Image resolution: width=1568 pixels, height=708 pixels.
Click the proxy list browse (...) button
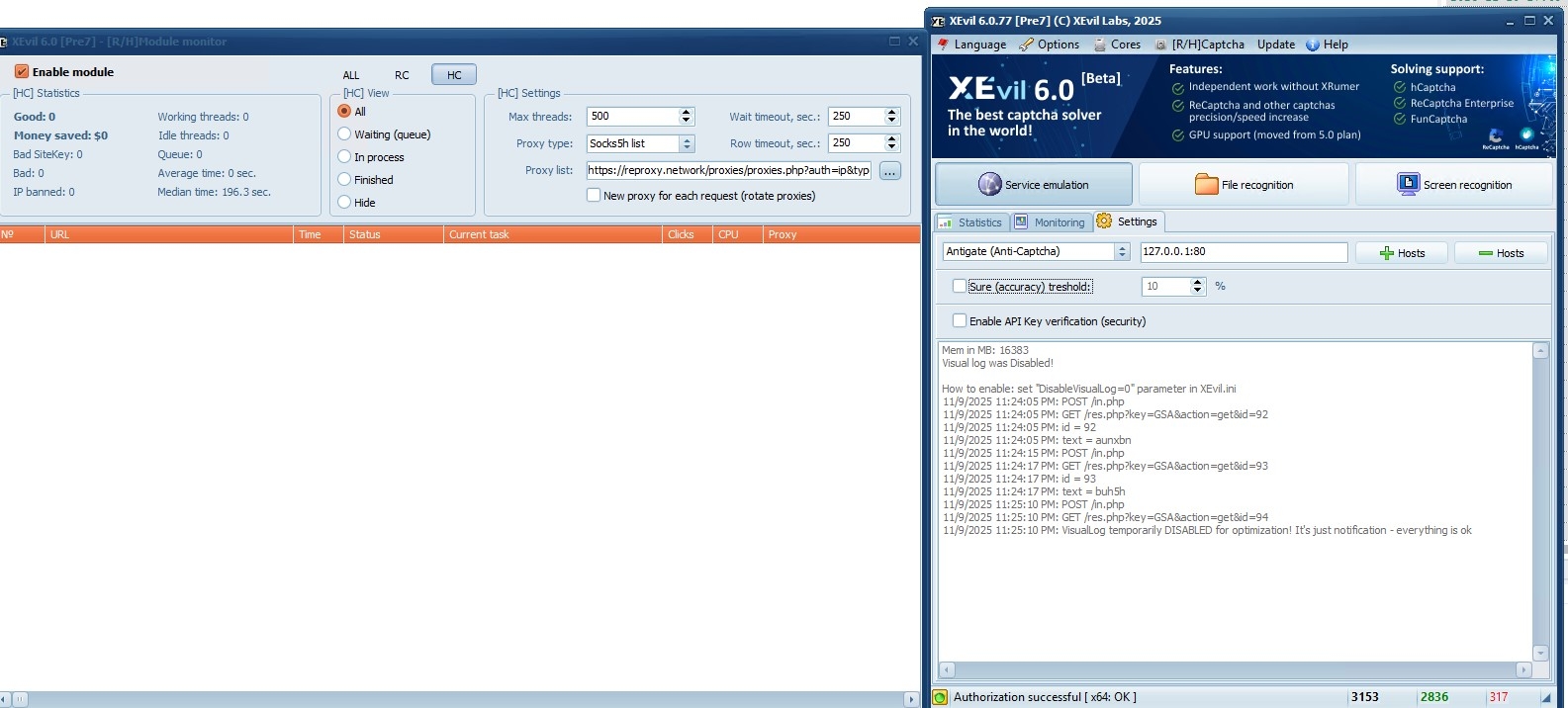(x=889, y=171)
